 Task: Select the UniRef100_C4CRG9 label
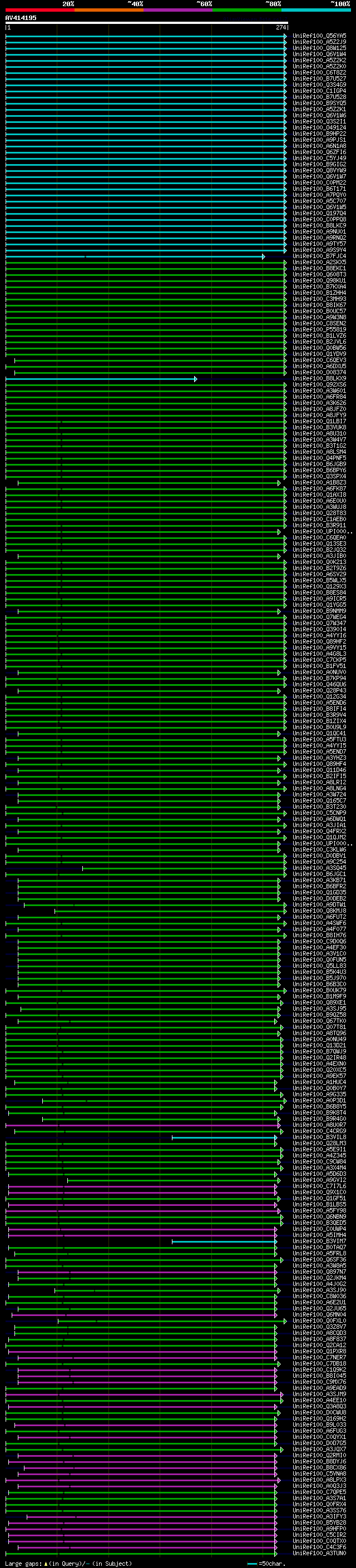pos(319,1131)
